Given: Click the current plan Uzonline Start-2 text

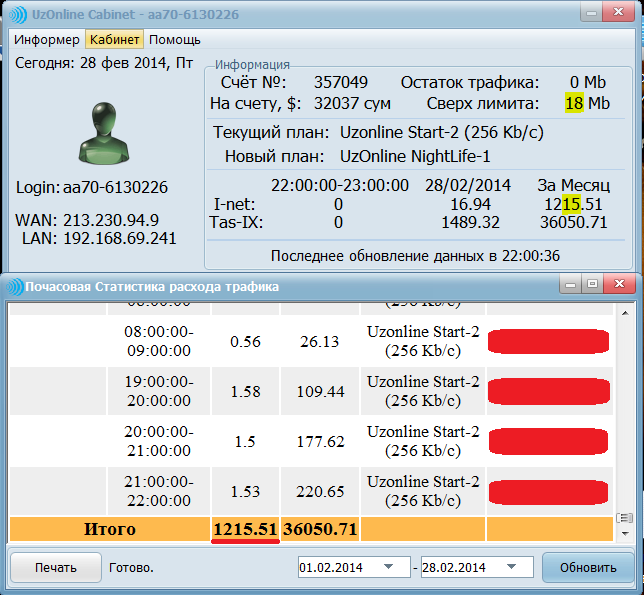Looking at the screenshot, I should tap(442, 133).
